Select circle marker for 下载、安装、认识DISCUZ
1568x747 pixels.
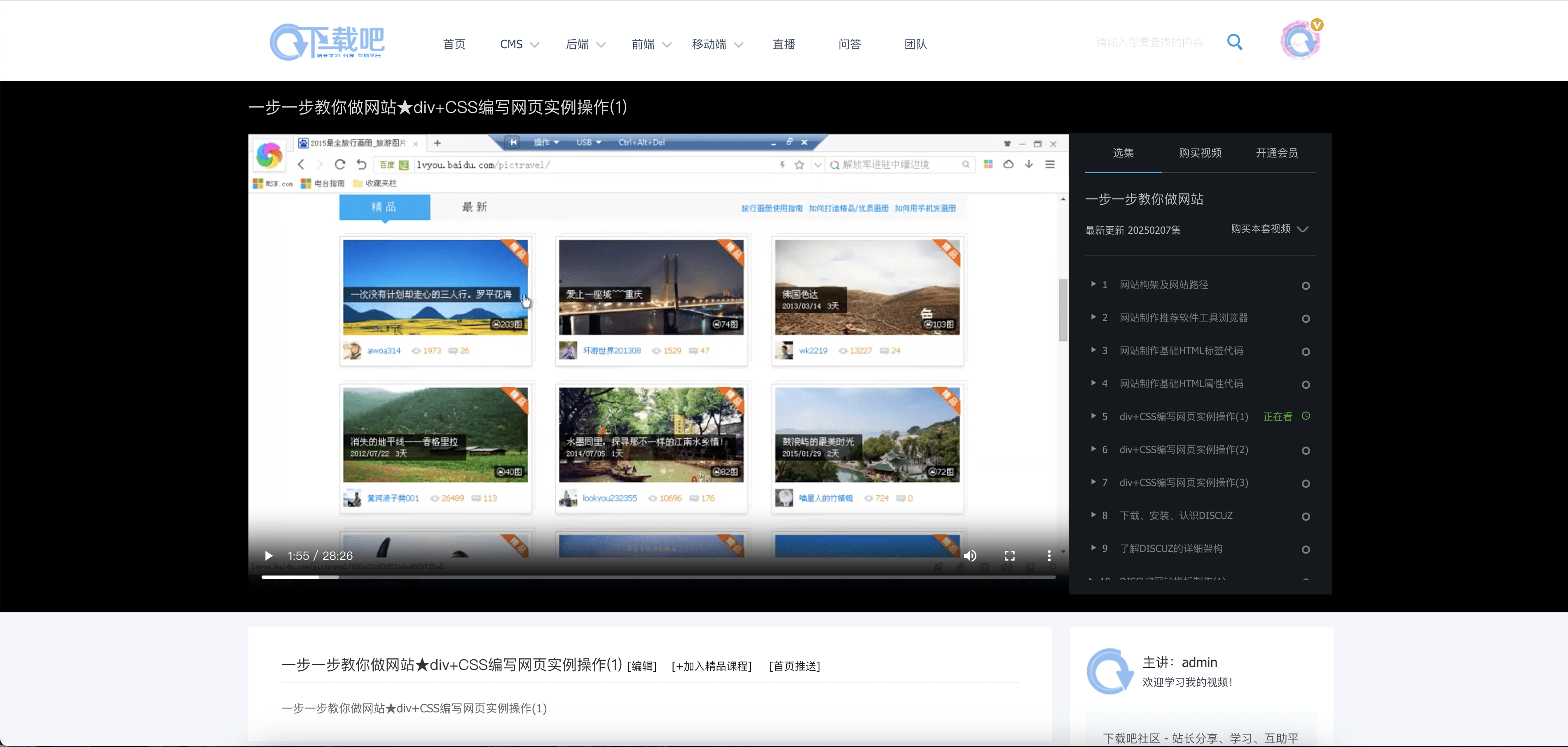[x=1306, y=517]
